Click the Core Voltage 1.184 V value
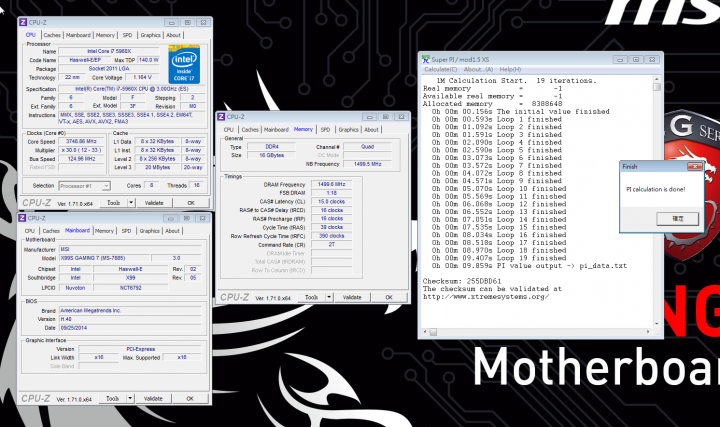Screen dimensions: 720x427 pos(142,77)
